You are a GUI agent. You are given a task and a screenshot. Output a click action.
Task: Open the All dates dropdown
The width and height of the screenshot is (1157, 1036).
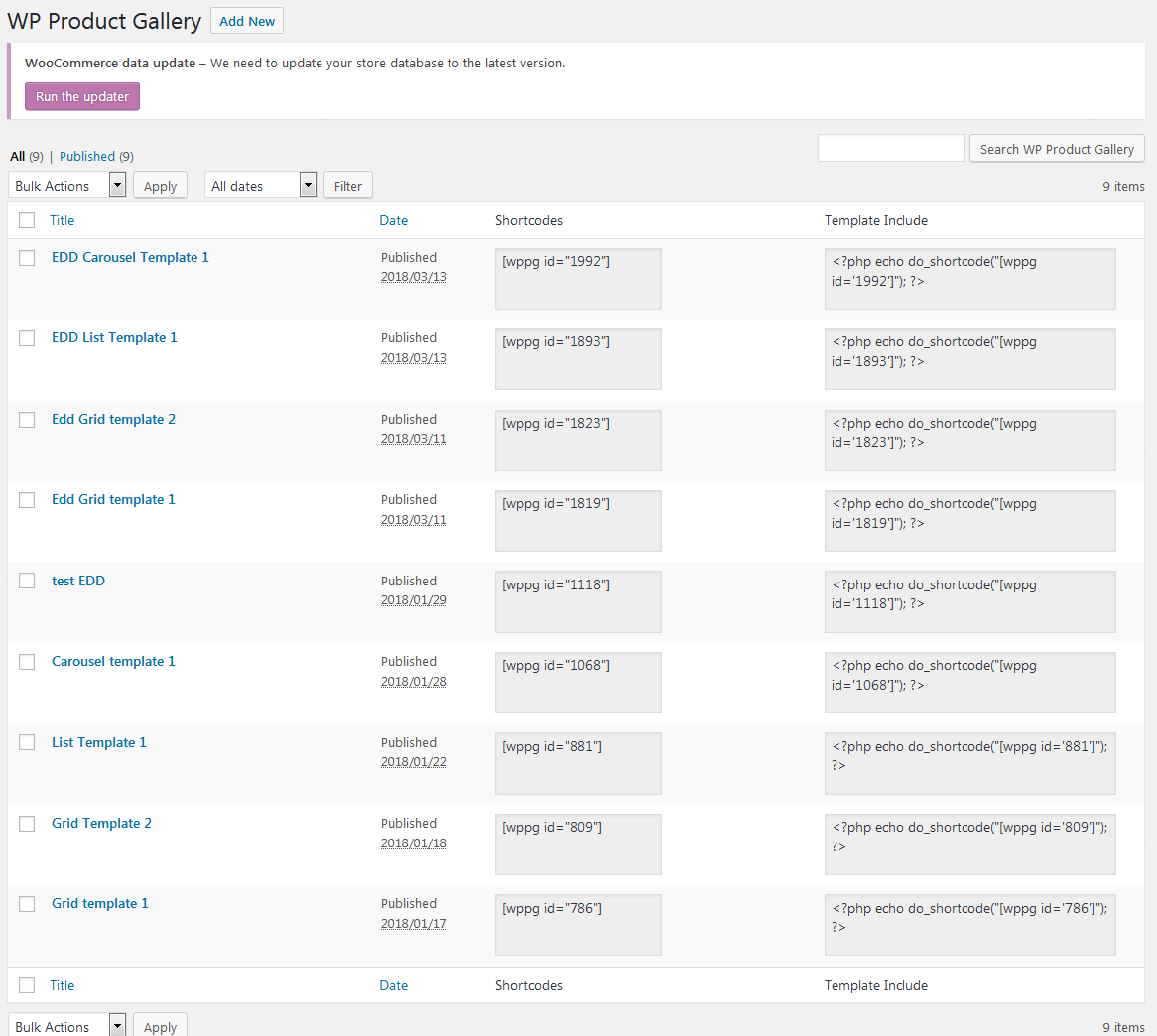pos(260,186)
